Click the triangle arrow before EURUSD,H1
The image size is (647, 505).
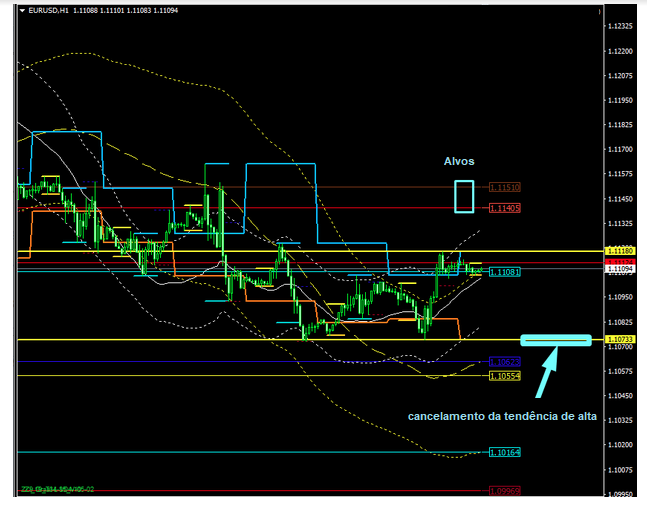(23, 10)
